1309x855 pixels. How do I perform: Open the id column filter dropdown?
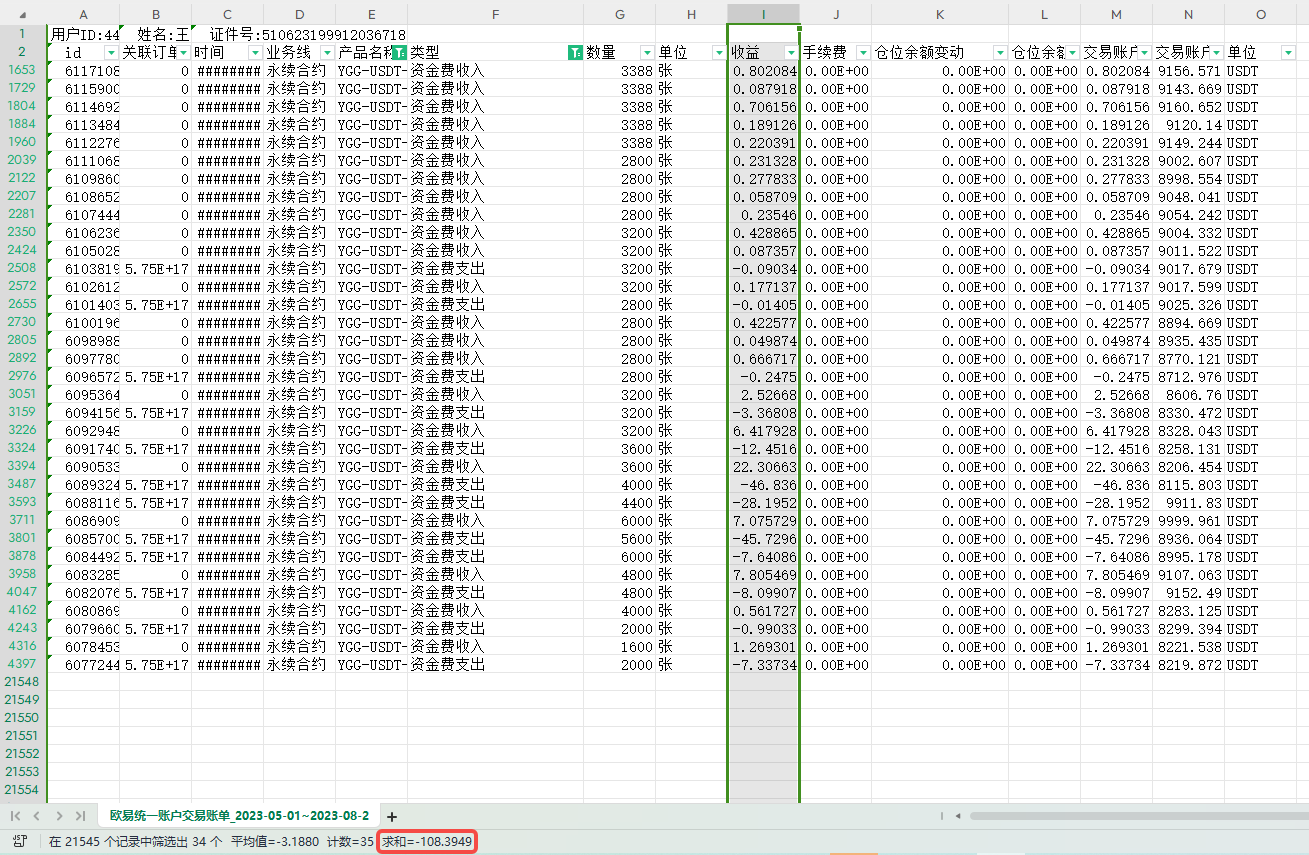pos(111,52)
